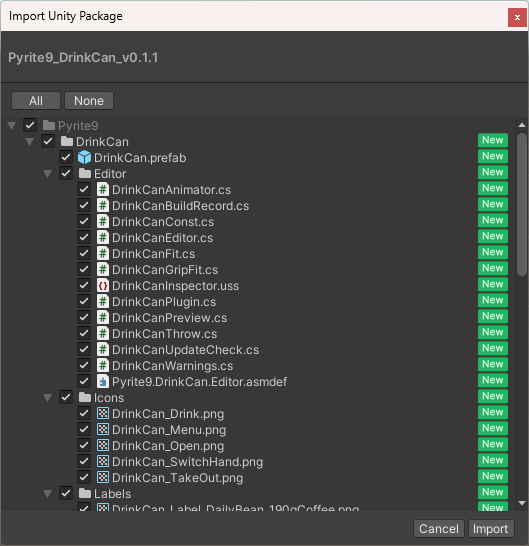The image size is (529, 546).
Task: Uncheck DrinkCan_Menu.png checkbox
Action: point(84,429)
